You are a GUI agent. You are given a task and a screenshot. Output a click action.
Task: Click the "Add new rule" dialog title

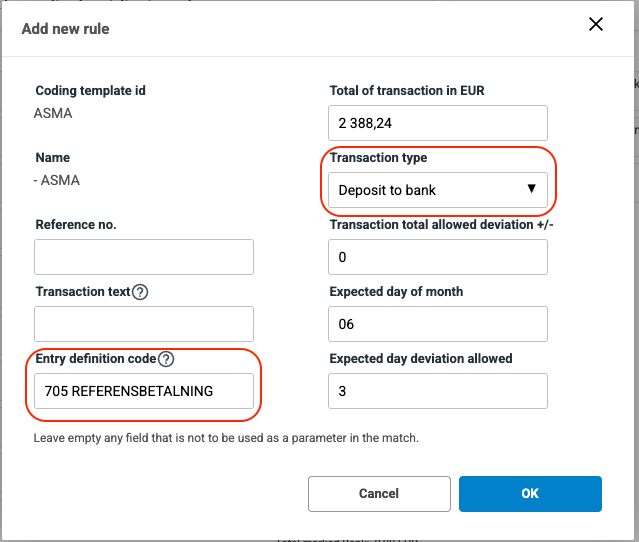(x=66, y=28)
